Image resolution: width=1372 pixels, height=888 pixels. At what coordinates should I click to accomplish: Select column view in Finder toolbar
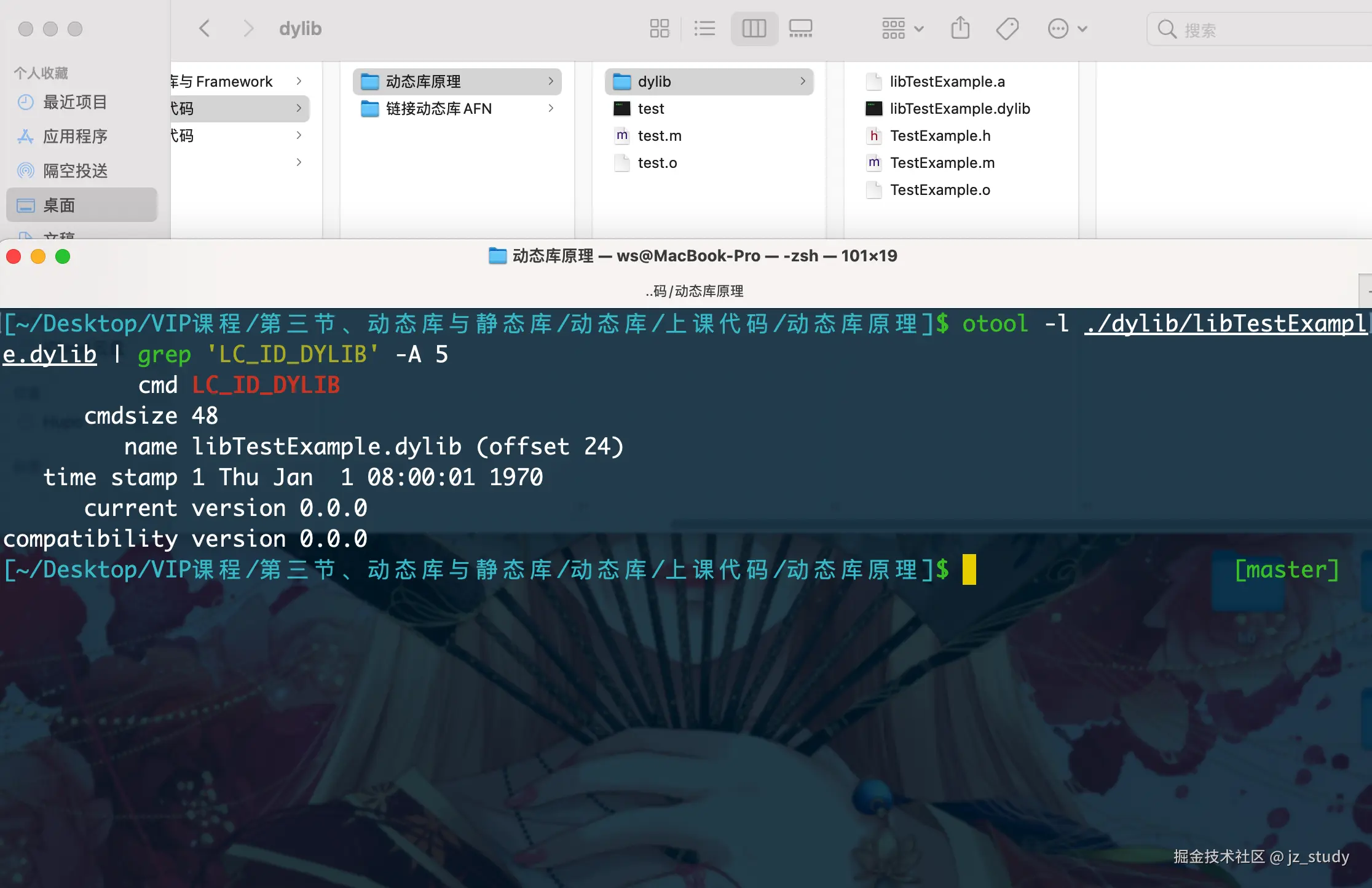tap(754, 28)
